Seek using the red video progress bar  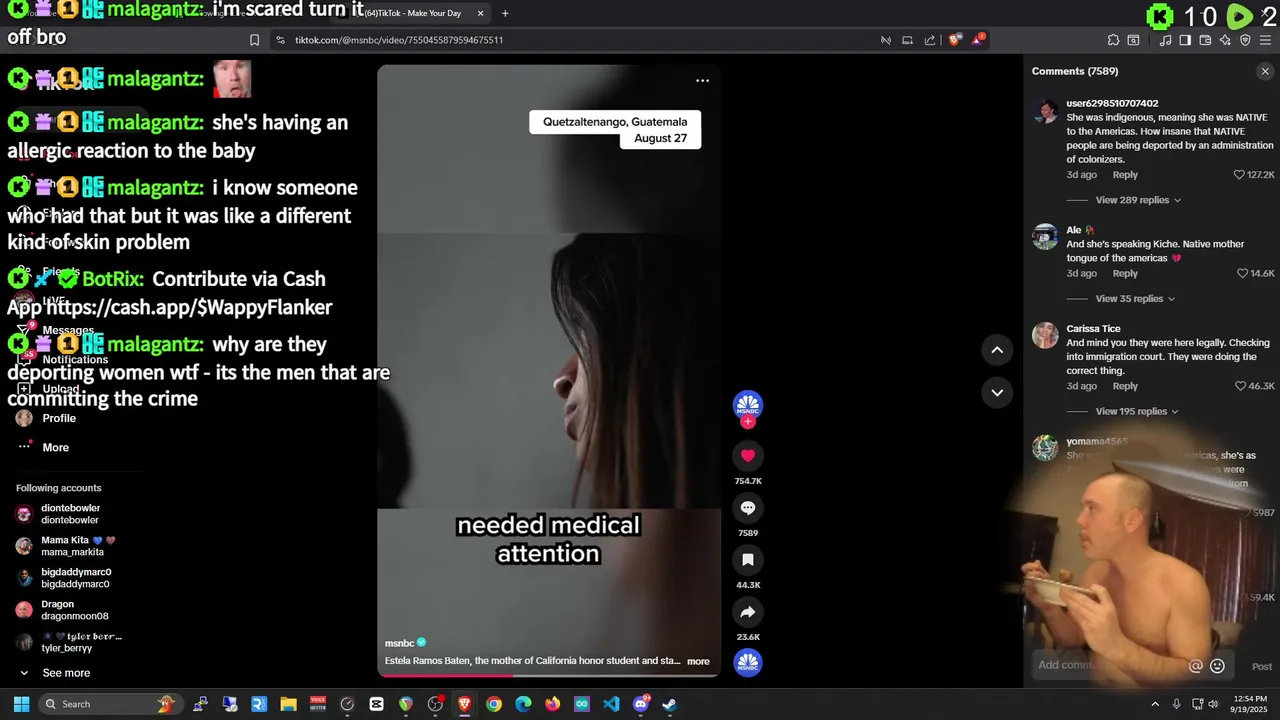point(548,675)
